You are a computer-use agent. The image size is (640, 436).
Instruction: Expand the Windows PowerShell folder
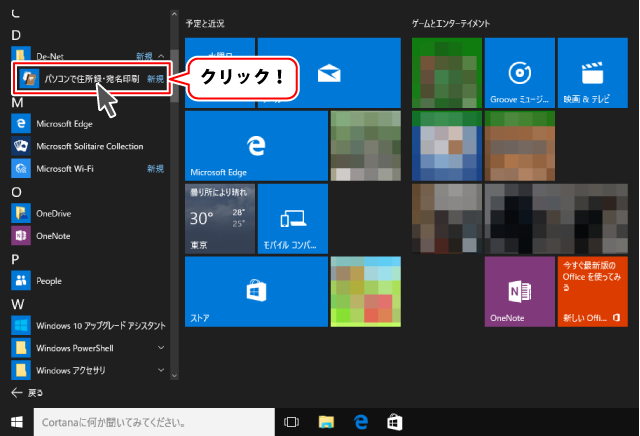(x=161, y=347)
